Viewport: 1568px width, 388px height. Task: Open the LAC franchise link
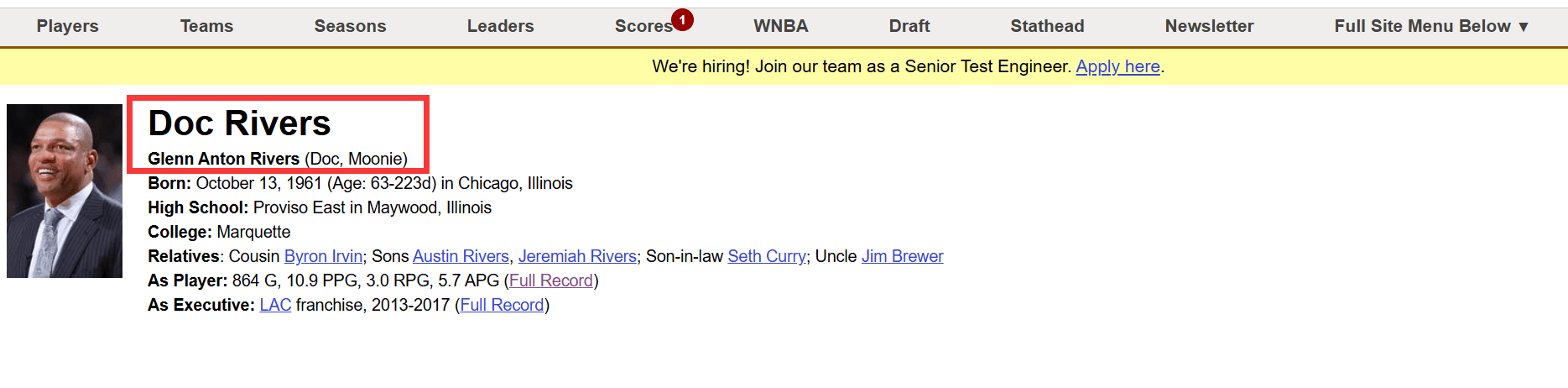275,305
